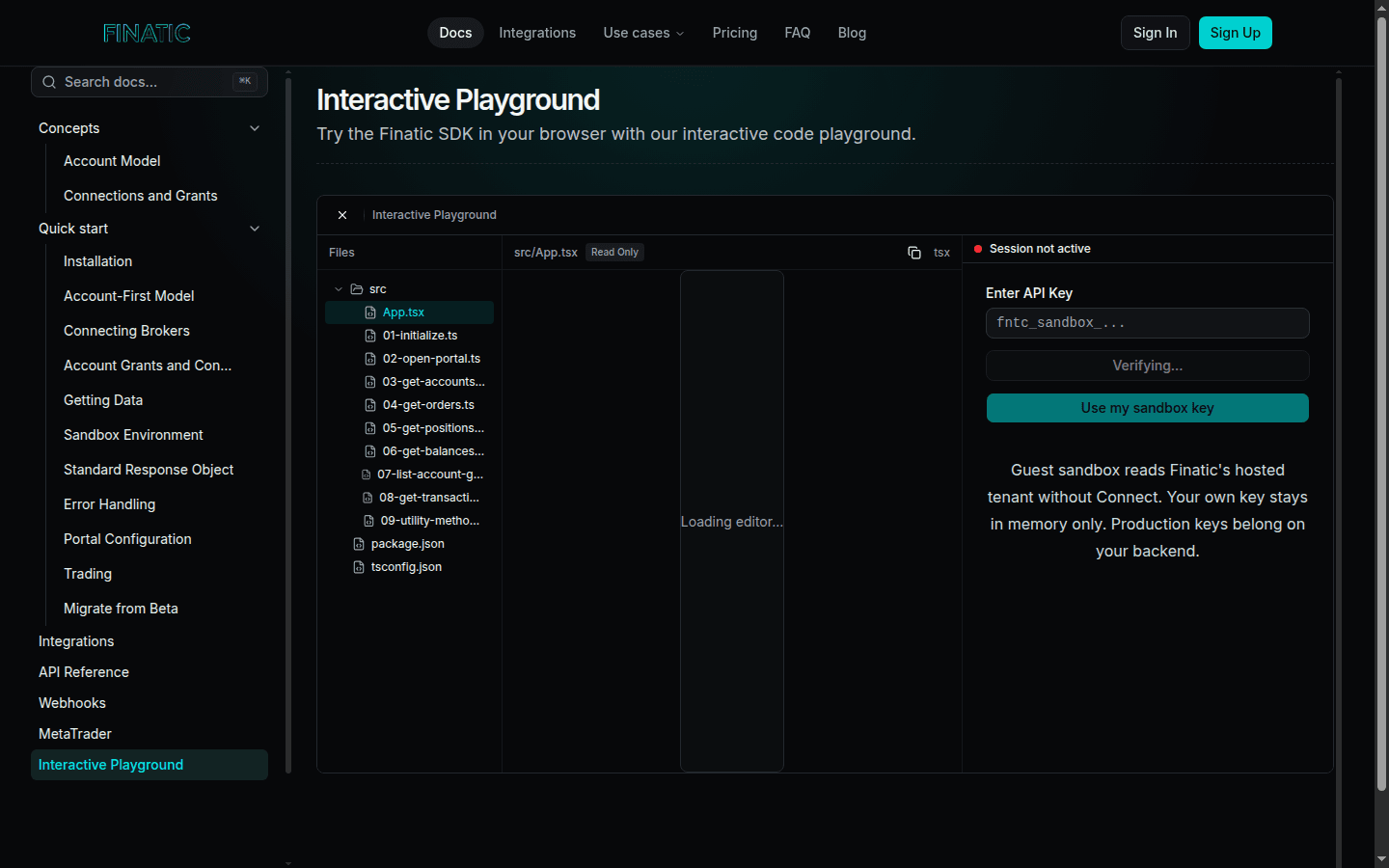Click the src folder icon
This screenshot has width=1389, height=868.
point(357,289)
